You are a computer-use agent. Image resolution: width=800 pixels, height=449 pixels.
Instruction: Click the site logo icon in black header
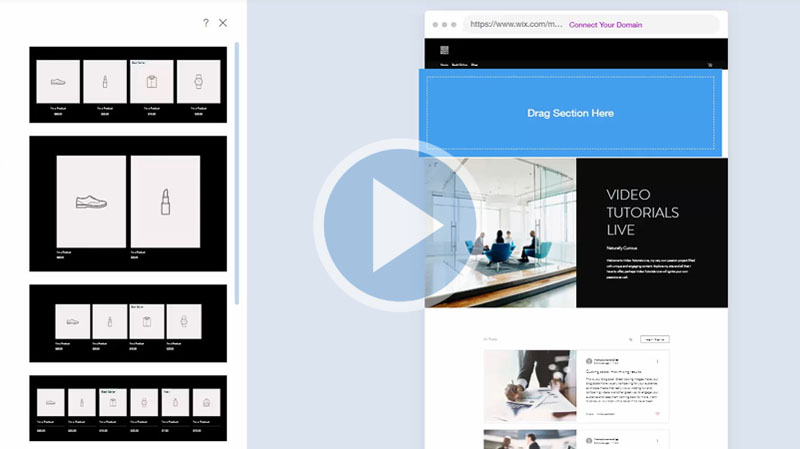tap(445, 50)
